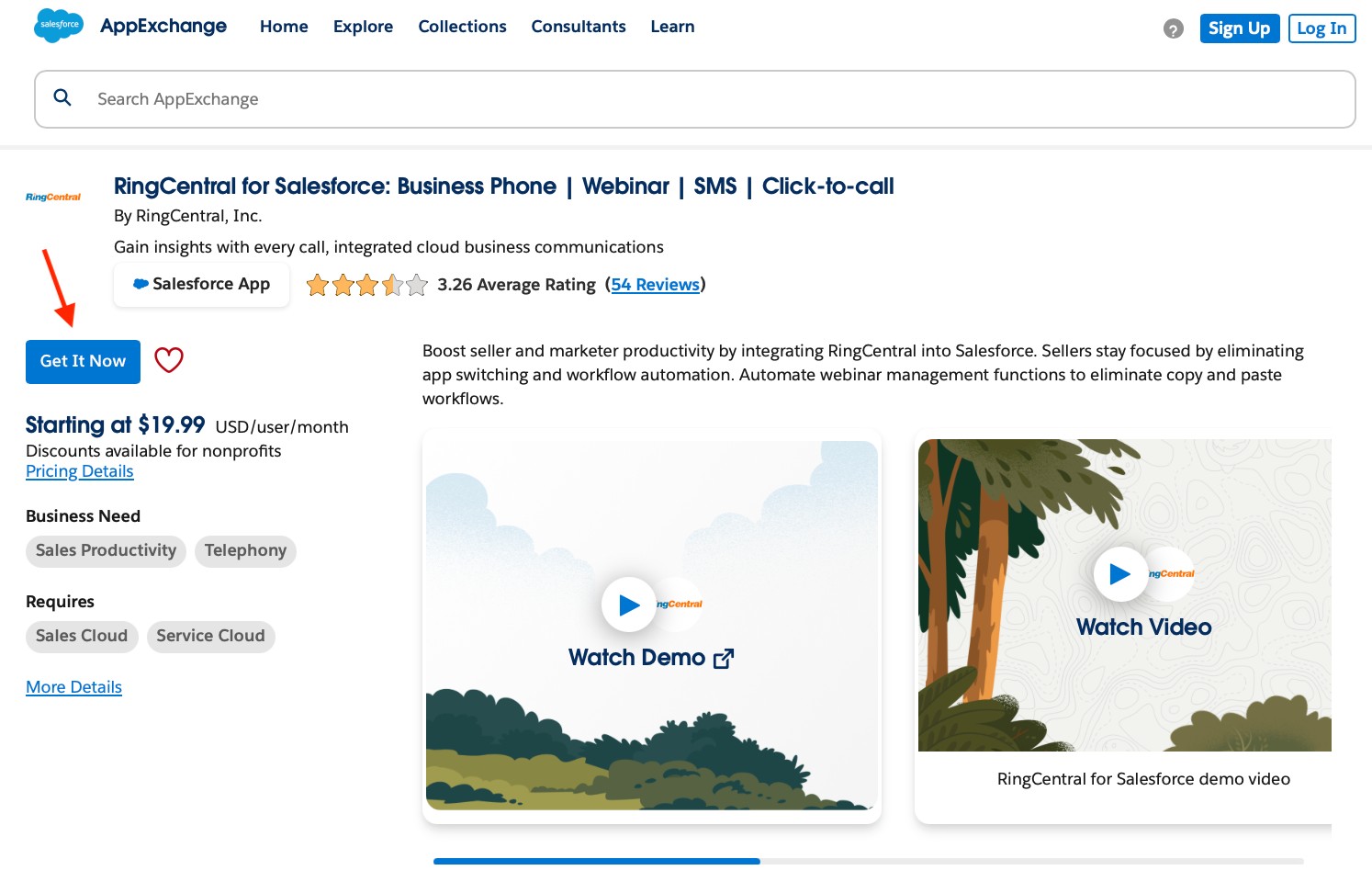Screen dimensions: 1372x893
Task: Open the Pricing Details link
Action: [x=79, y=471]
